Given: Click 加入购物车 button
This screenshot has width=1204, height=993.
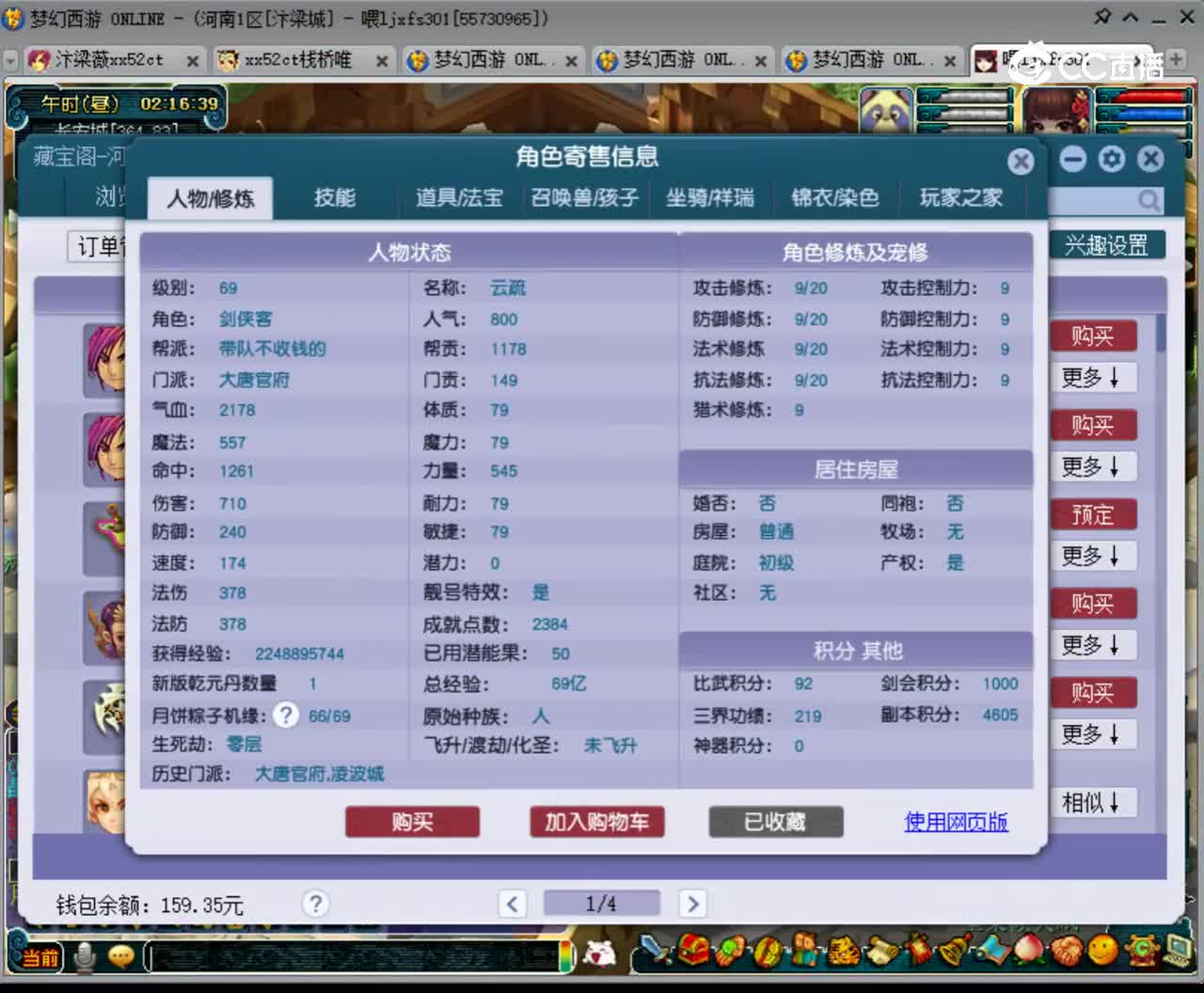Looking at the screenshot, I should (596, 822).
